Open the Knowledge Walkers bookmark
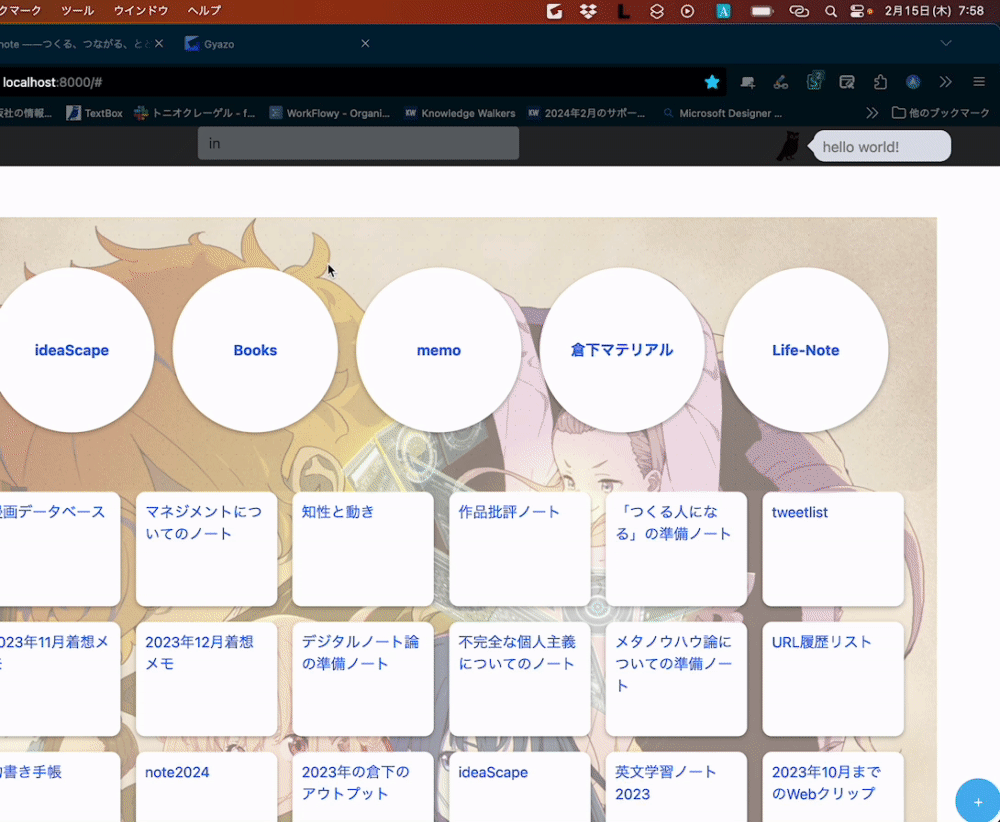 tap(460, 113)
